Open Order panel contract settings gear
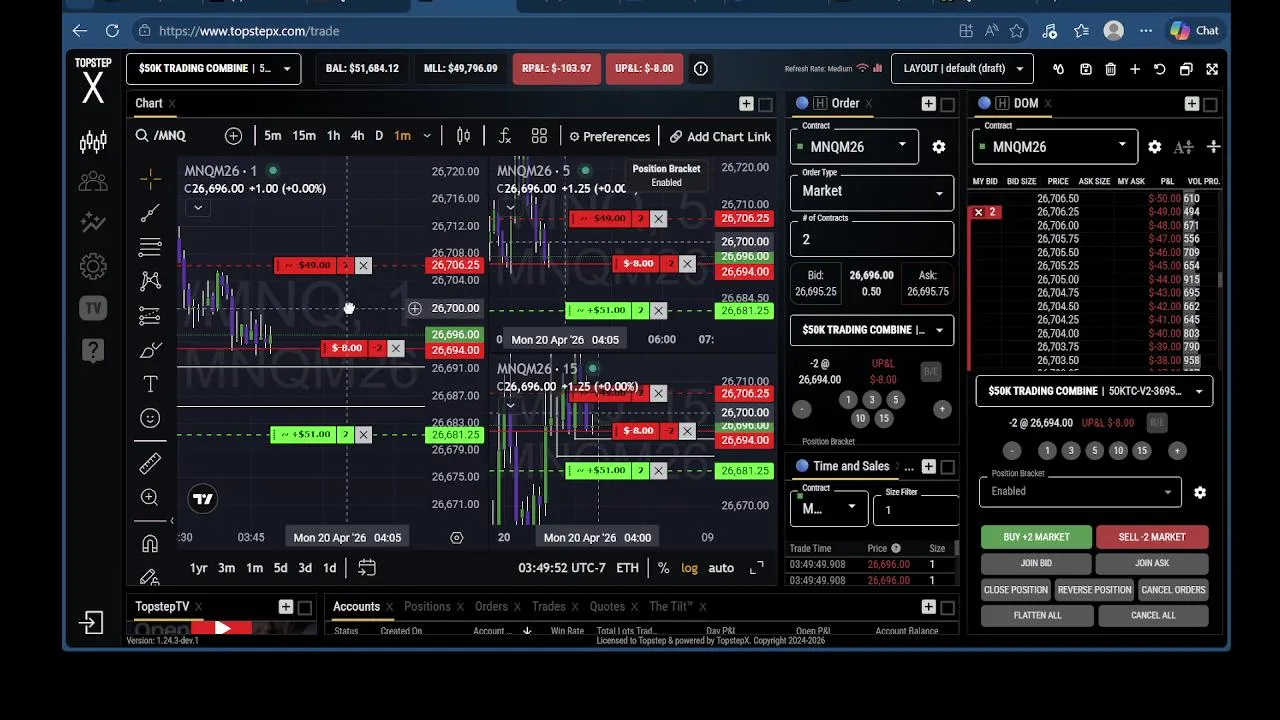Screen dimensions: 1280x720 [x=939, y=147]
